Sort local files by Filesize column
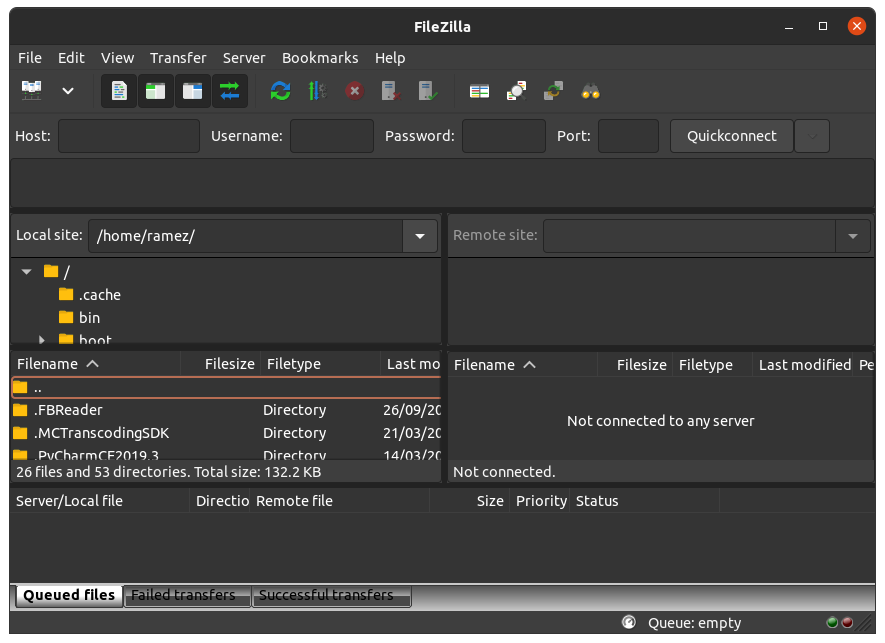The image size is (885, 643). 229,364
